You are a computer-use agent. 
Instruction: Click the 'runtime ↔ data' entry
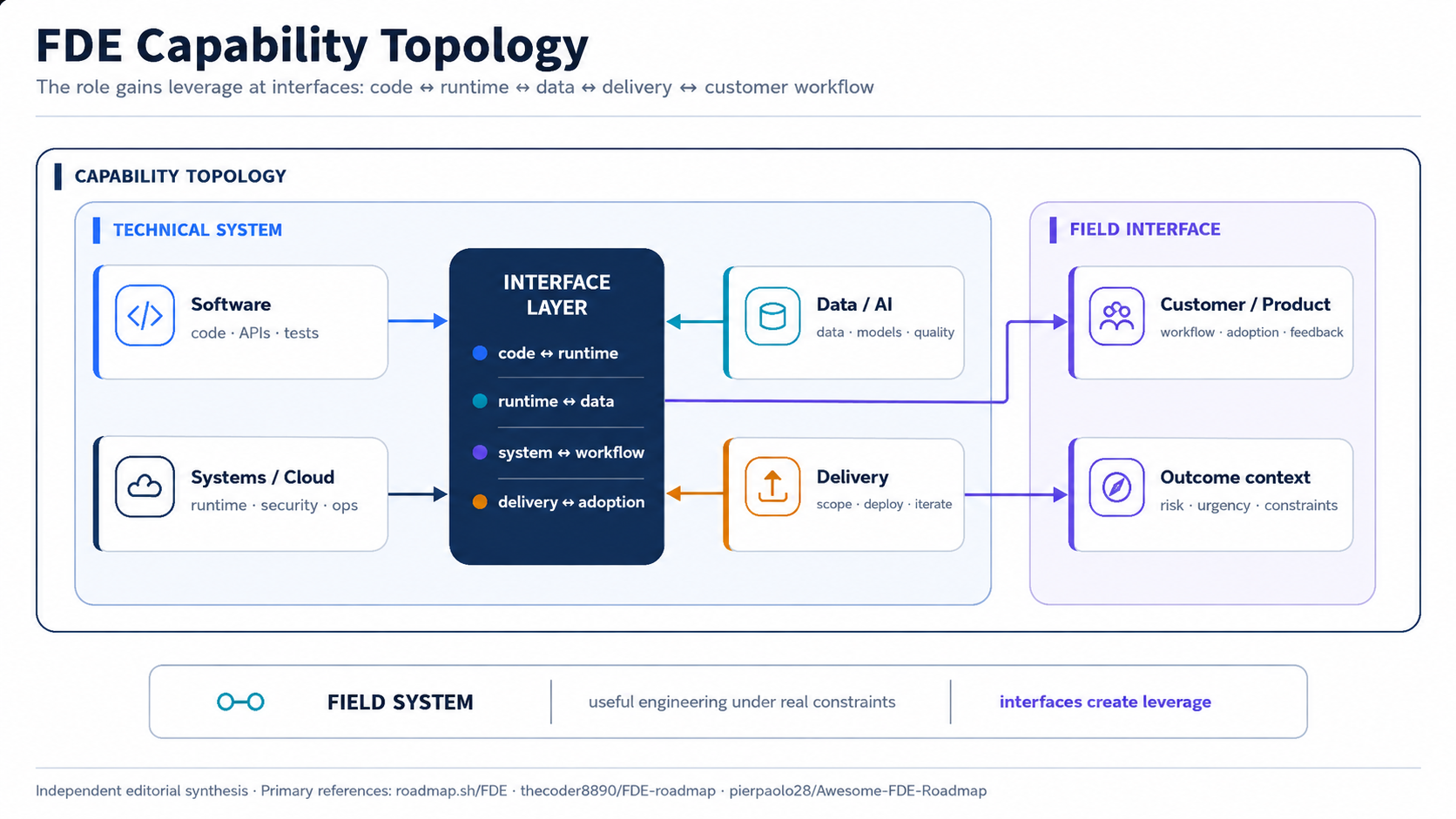[x=556, y=401]
